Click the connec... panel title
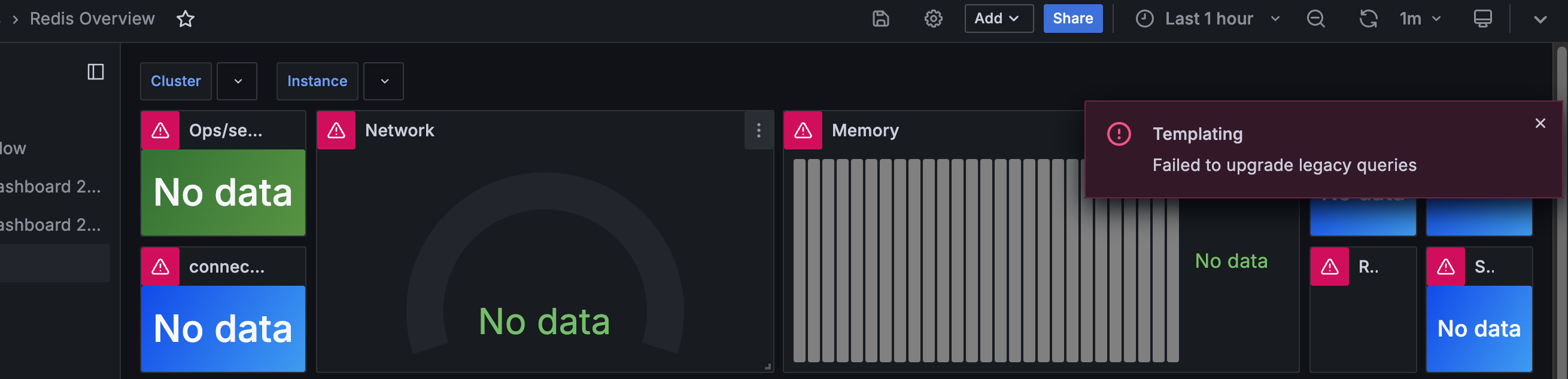Viewport: 1568px width, 379px height. tap(227, 267)
